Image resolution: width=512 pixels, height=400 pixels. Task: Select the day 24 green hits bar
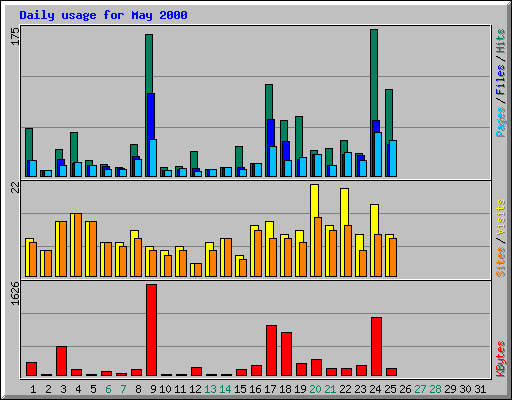point(374,75)
